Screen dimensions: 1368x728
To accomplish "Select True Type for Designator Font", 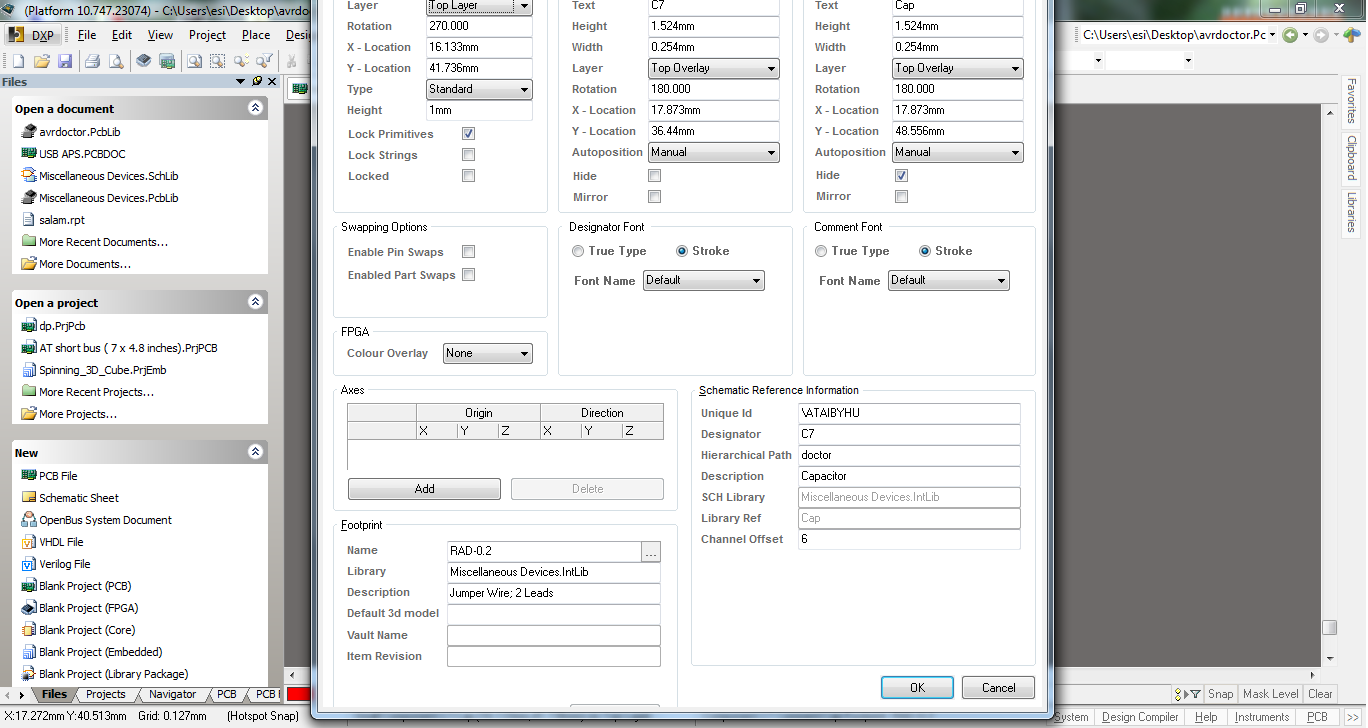I will click(579, 251).
